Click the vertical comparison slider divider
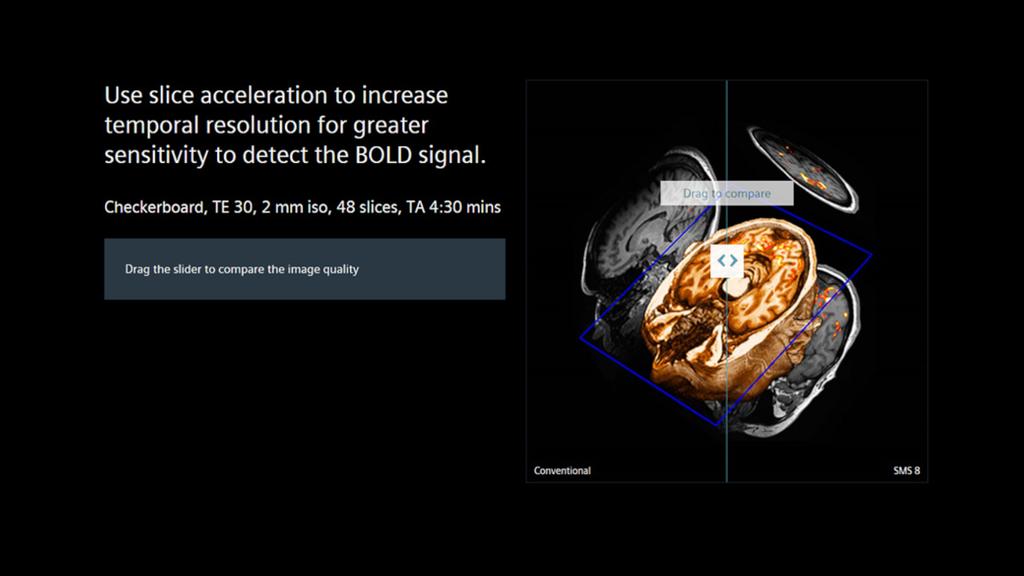 (726, 400)
